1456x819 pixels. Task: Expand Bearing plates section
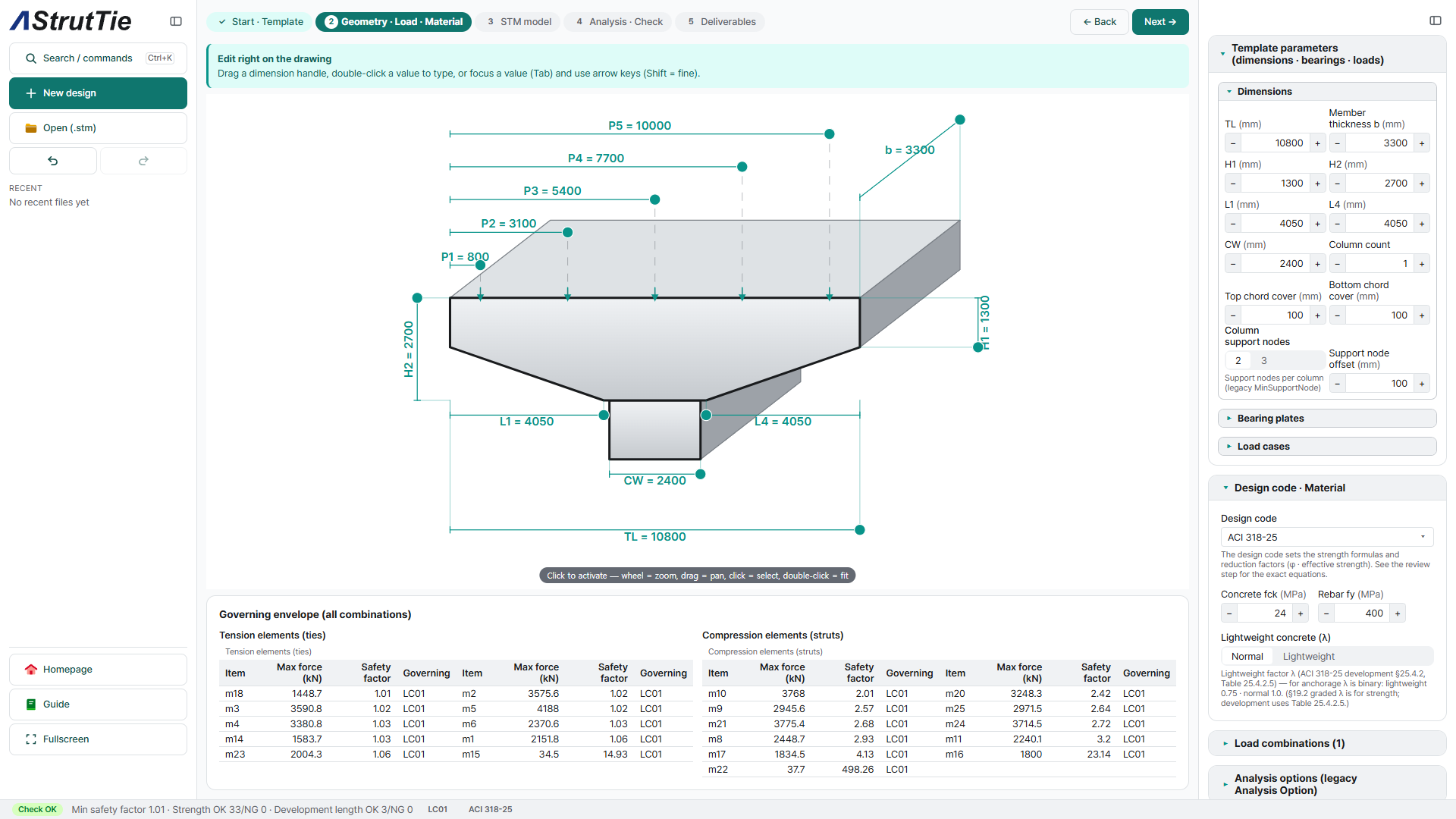1327,419
